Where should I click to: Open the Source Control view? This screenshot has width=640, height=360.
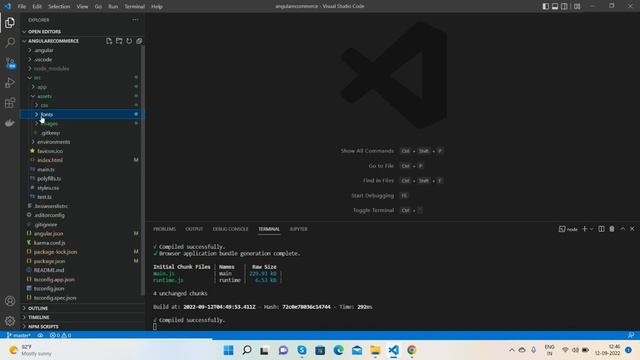(10, 63)
